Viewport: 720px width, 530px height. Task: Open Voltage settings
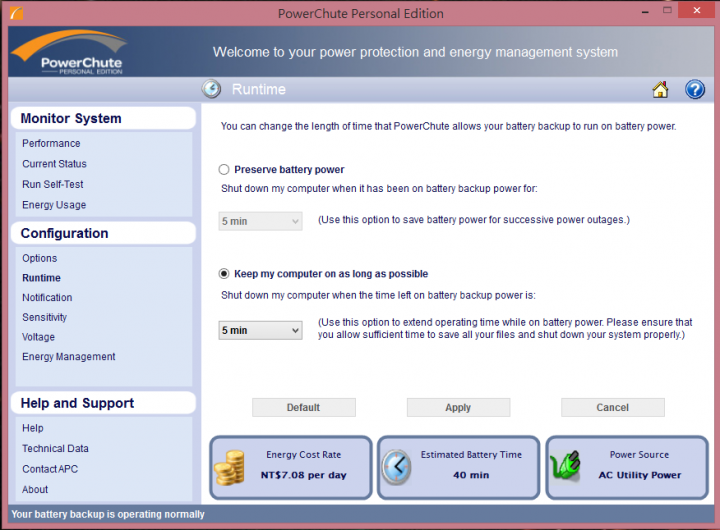tap(38, 337)
